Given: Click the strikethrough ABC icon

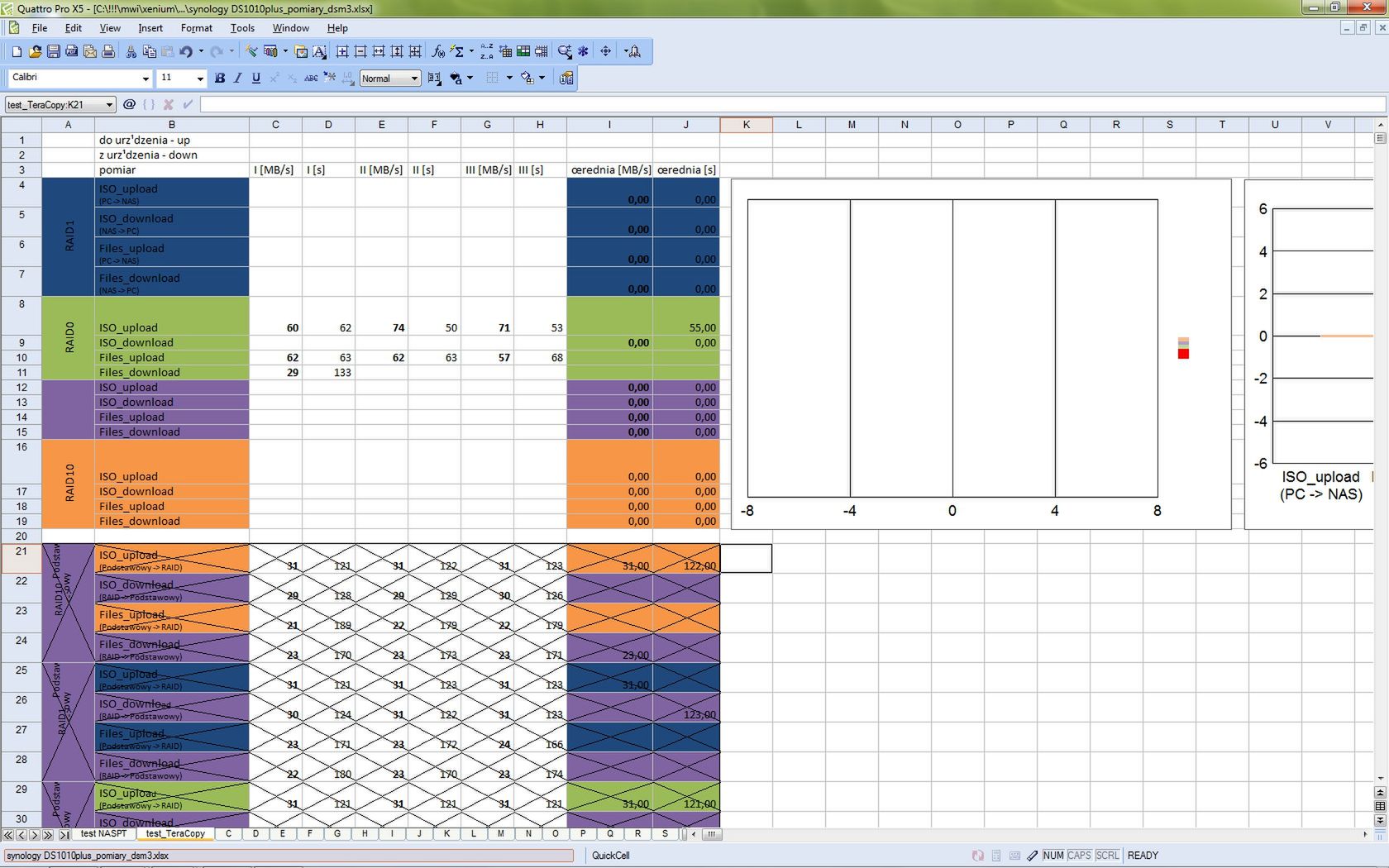Looking at the screenshot, I should pos(311,78).
